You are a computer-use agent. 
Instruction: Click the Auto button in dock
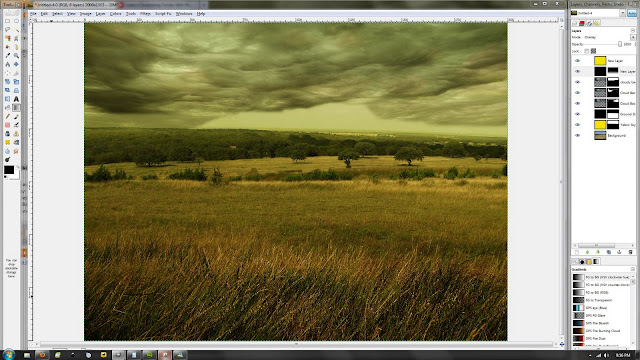pyautogui.click(x=632, y=13)
